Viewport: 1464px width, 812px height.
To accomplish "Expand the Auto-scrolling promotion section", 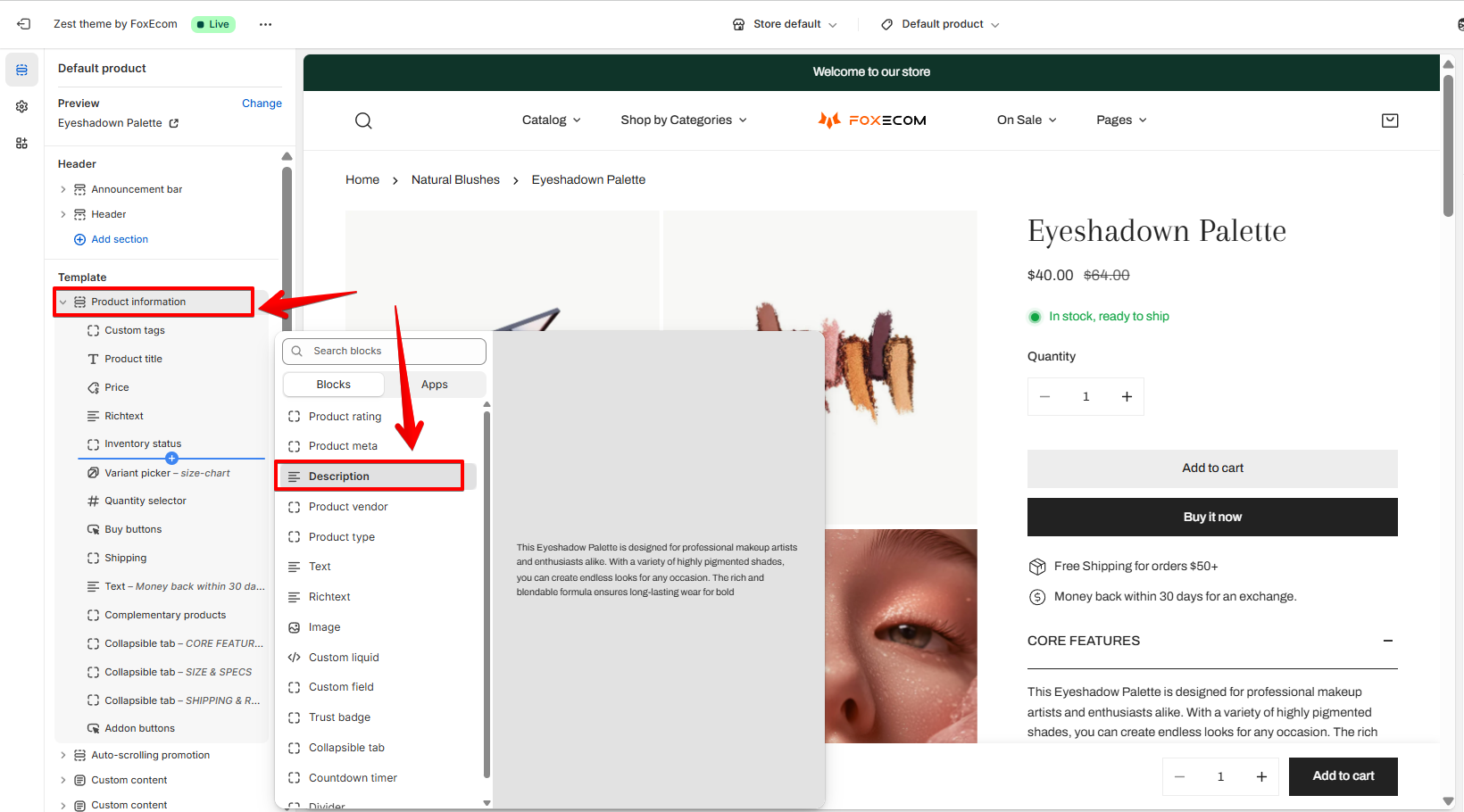I will pos(62,755).
